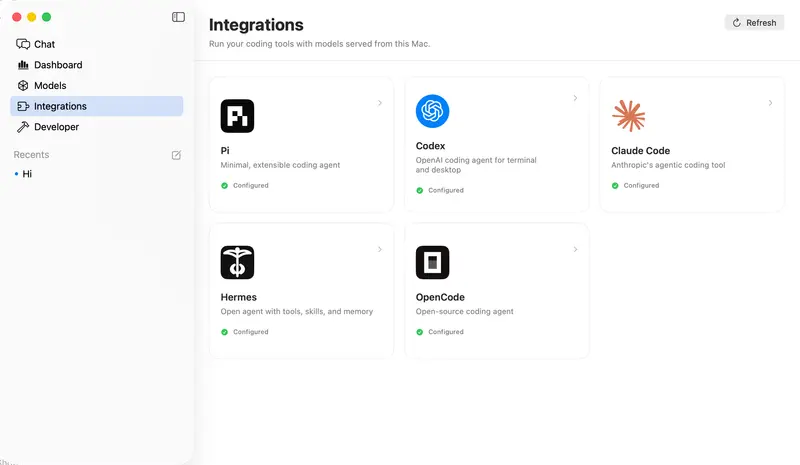Click the Hermes logo icon
The image size is (800, 465).
pyautogui.click(x=237, y=263)
